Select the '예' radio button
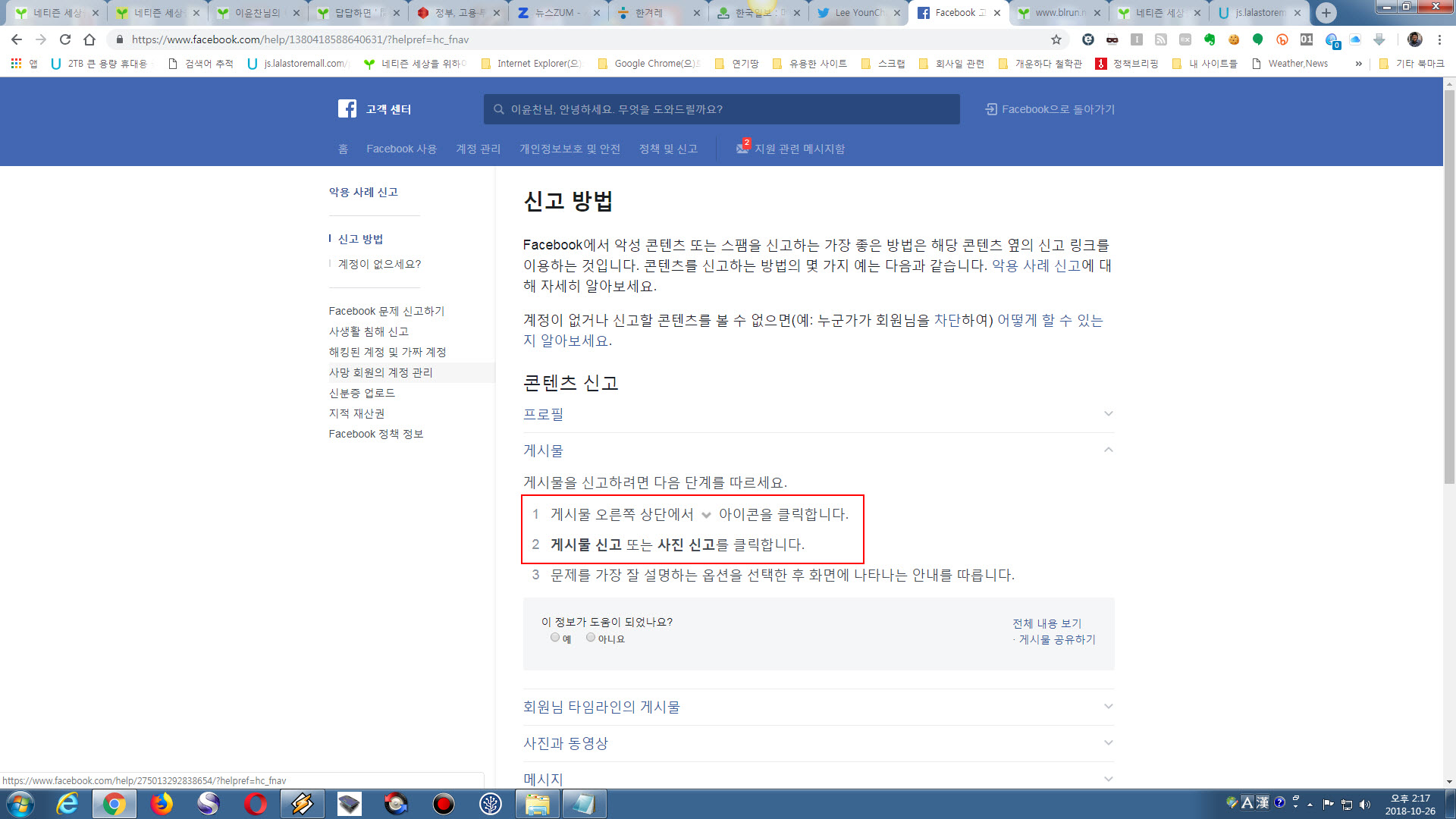1456x819 pixels. click(555, 638)
